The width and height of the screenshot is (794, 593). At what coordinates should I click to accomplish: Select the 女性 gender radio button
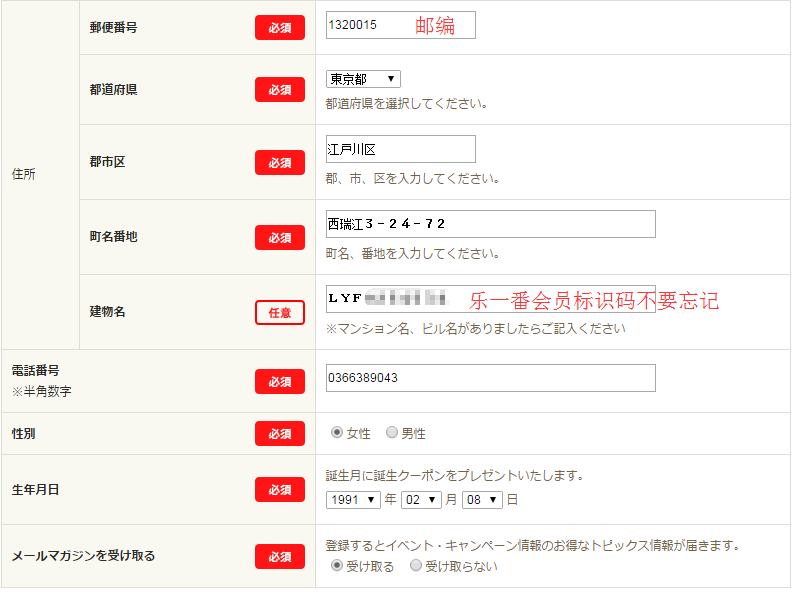click(x=337, y=433)
